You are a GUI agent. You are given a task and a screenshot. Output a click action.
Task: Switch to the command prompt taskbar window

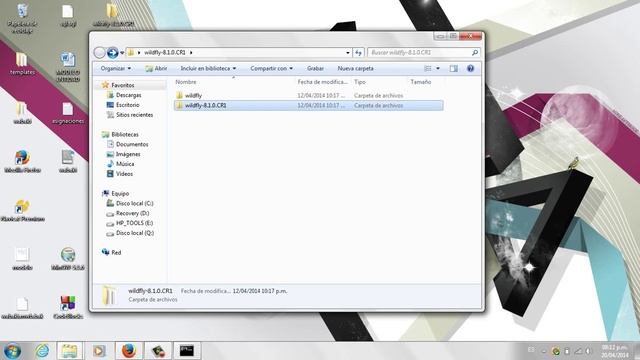click(x=187, y=351)
